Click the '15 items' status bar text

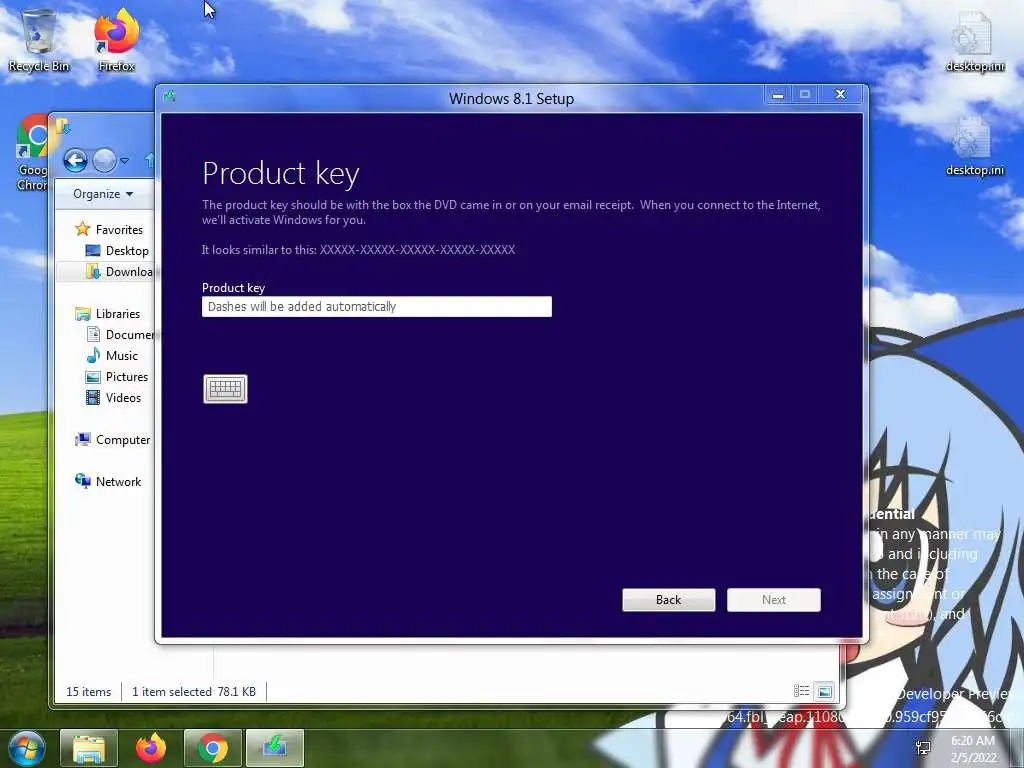89,692
